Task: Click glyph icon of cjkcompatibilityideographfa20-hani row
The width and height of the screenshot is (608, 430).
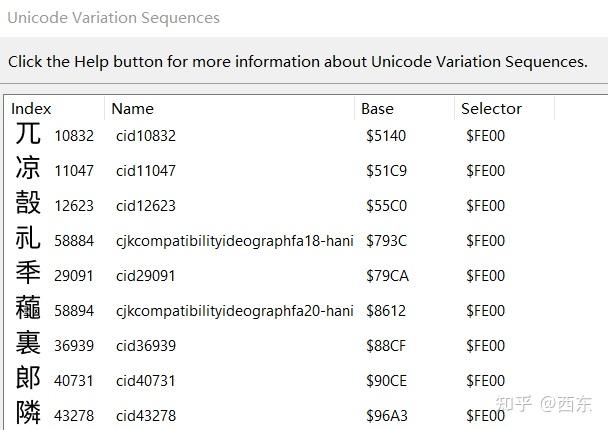Action: 28,309
